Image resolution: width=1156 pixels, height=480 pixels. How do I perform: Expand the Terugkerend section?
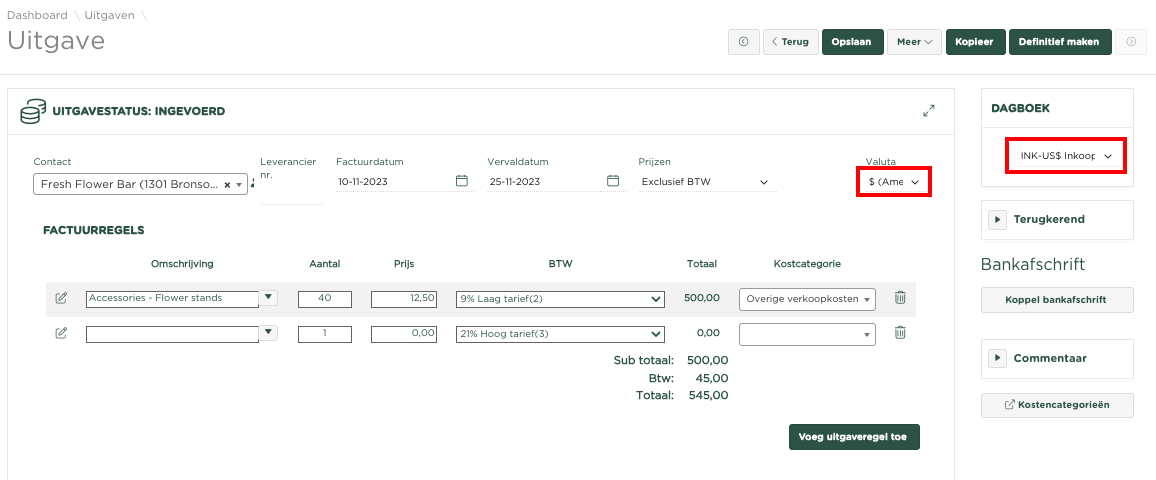coord(998,219)
